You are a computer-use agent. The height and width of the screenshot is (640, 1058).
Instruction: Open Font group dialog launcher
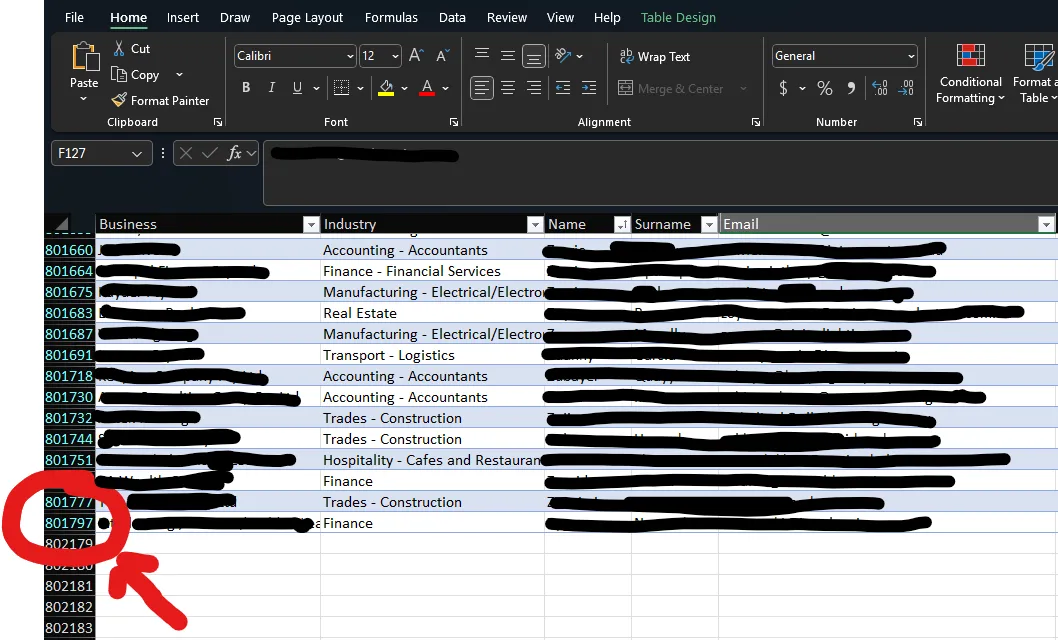pos(454,122)
